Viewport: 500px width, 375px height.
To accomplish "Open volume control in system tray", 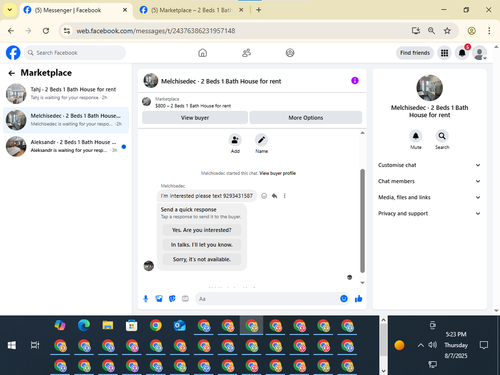I will (x=433, y=345).
